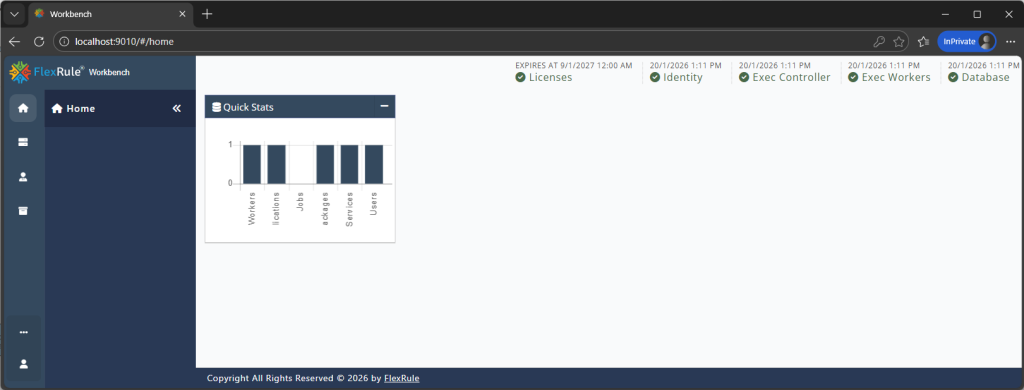The width and height of the screenshot is (1024, 390).
Task: Open the archive box sidebar icon
Action: coord(23,210)
